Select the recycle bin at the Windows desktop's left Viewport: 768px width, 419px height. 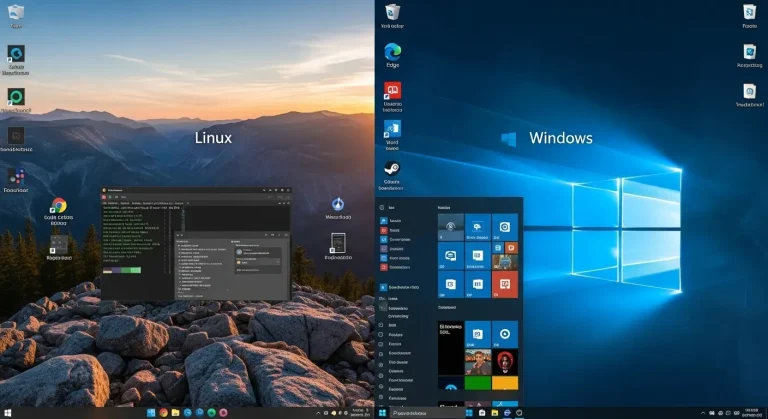point(392,12)
